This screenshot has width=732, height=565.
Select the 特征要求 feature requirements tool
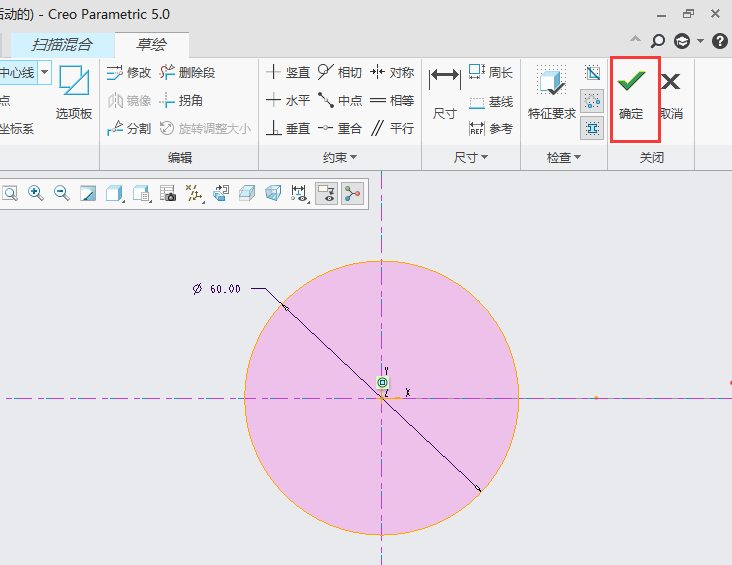click(551, 96)
